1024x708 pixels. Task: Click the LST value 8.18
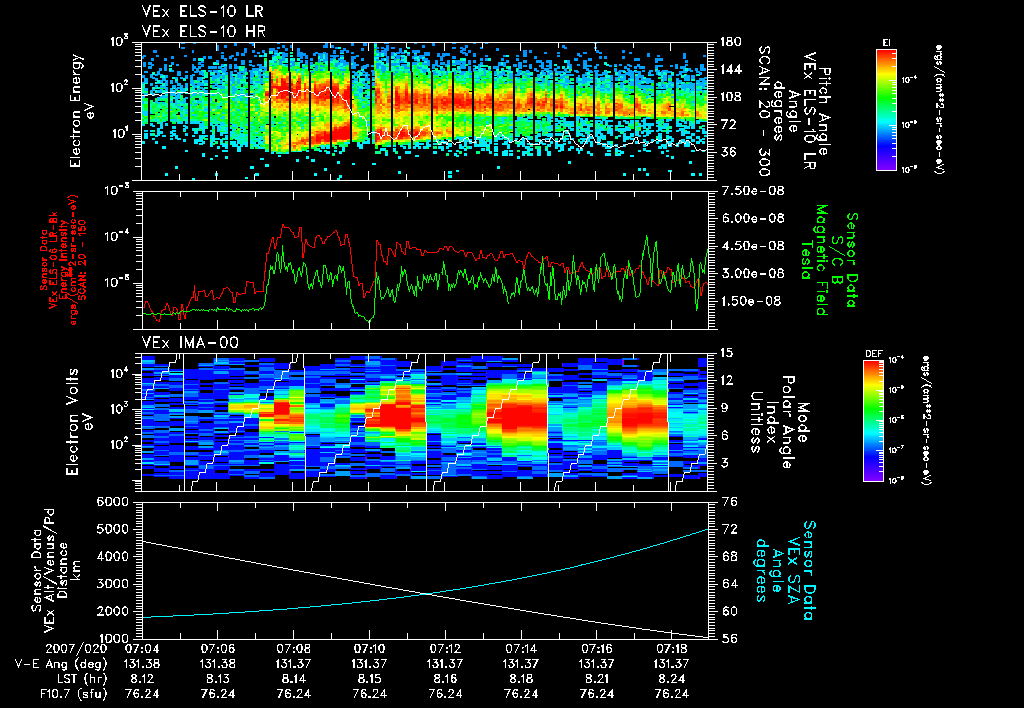coord(520,680)
